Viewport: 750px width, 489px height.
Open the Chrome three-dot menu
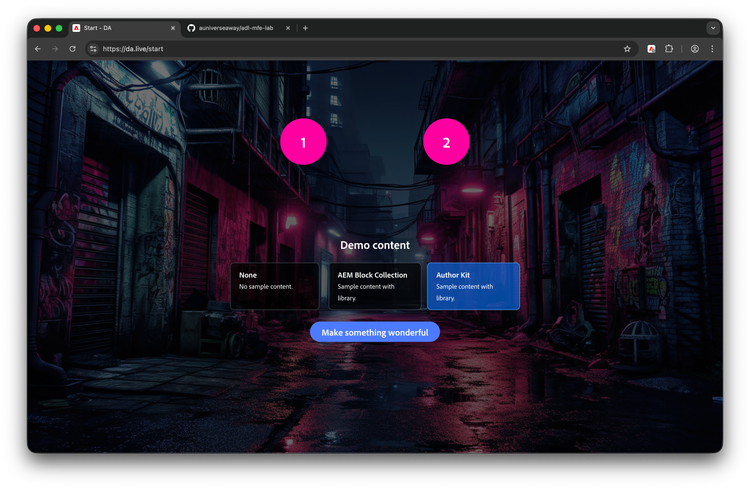point(712,48)
